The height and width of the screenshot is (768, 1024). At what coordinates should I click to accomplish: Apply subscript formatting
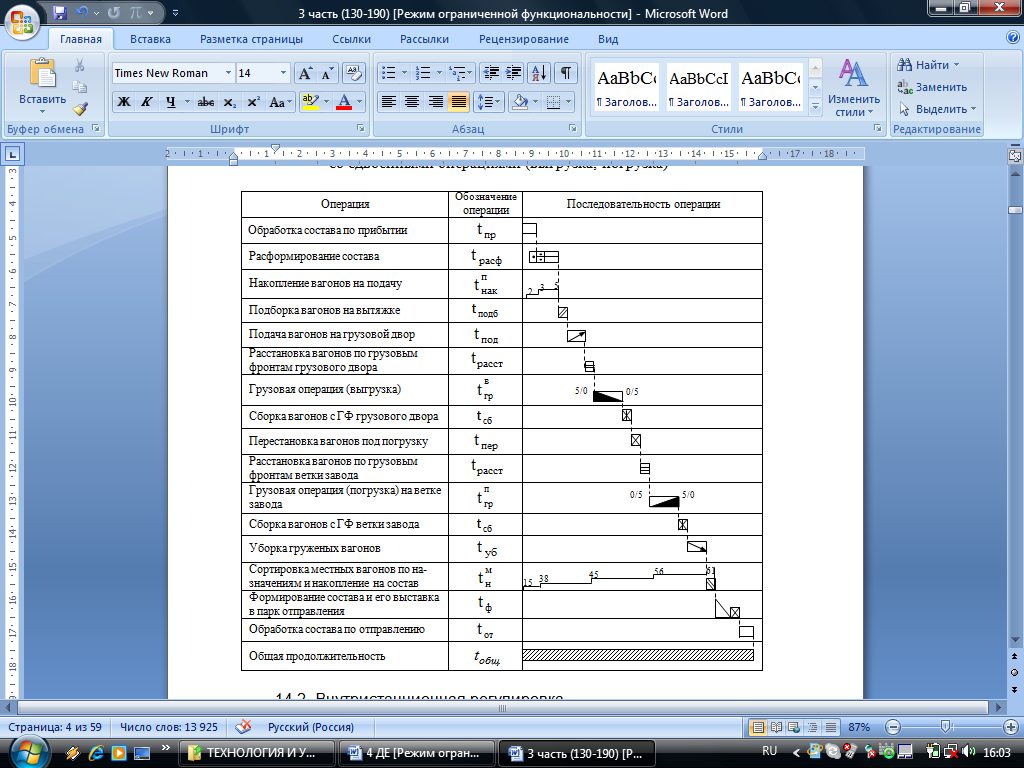[x=230, y=102]
